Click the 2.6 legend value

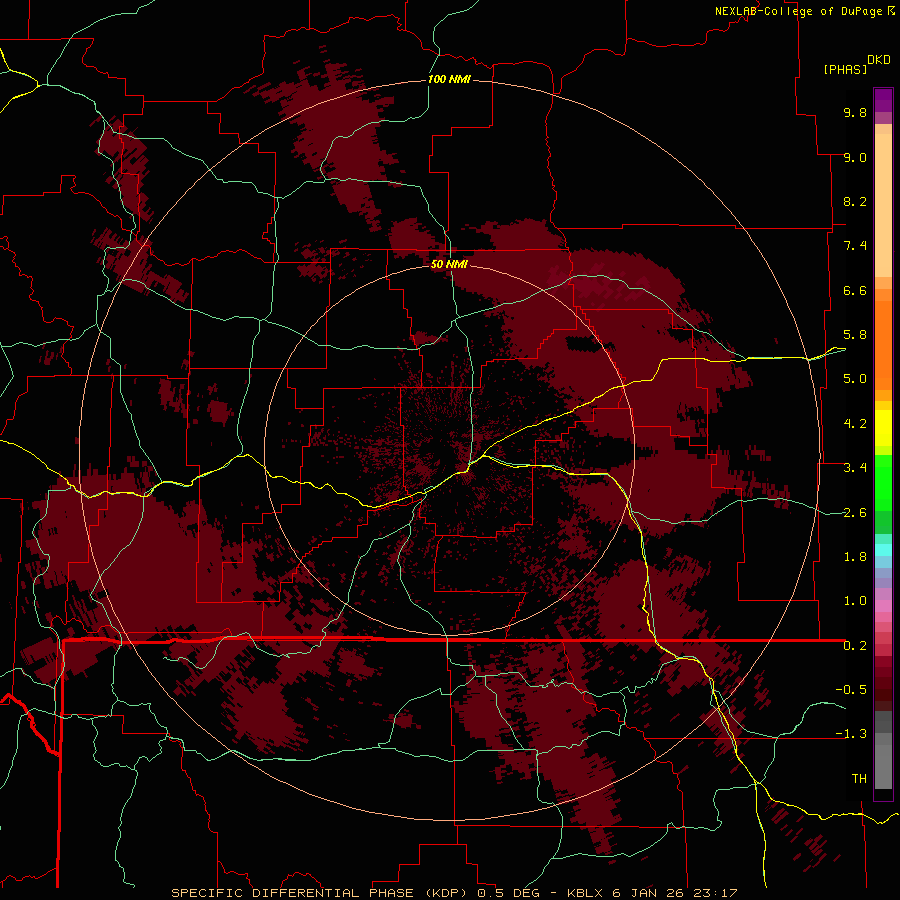855,513
